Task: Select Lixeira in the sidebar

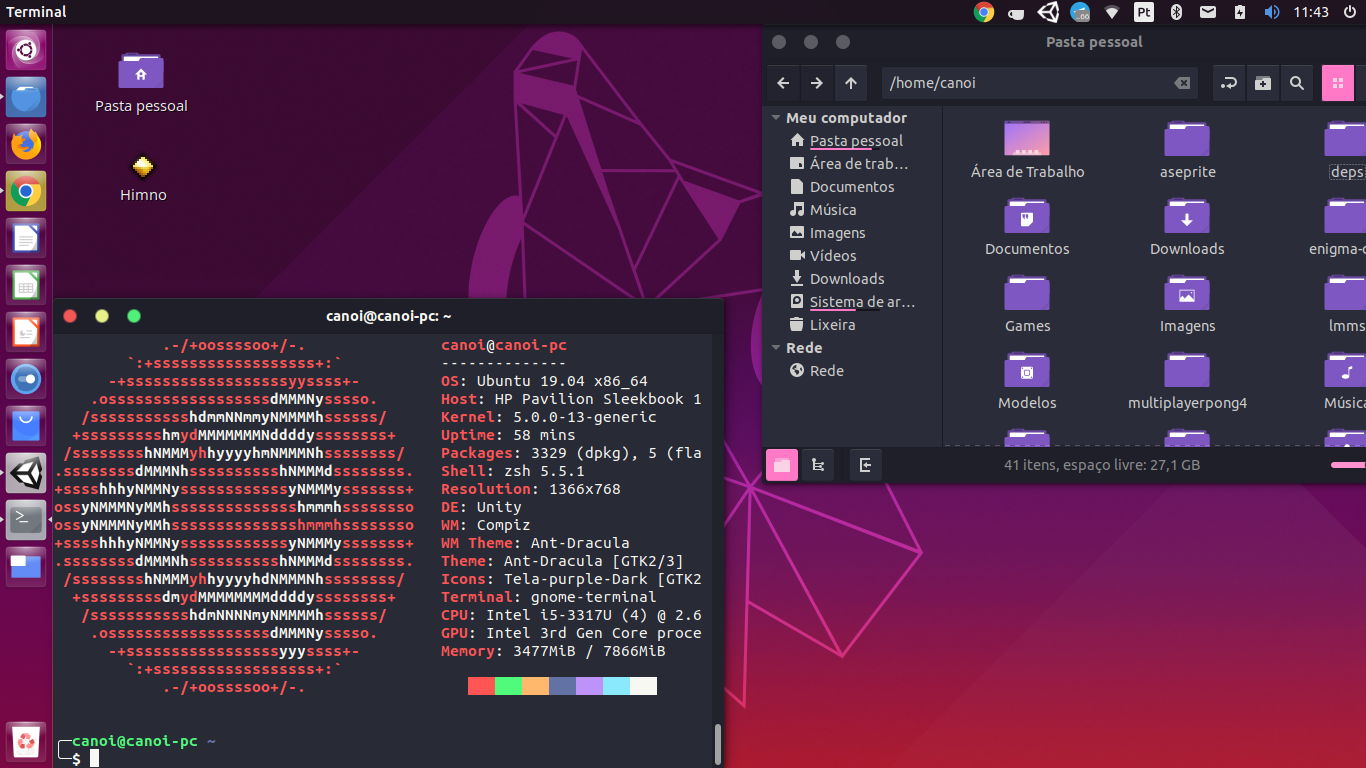Action: [x=832, y=325]
